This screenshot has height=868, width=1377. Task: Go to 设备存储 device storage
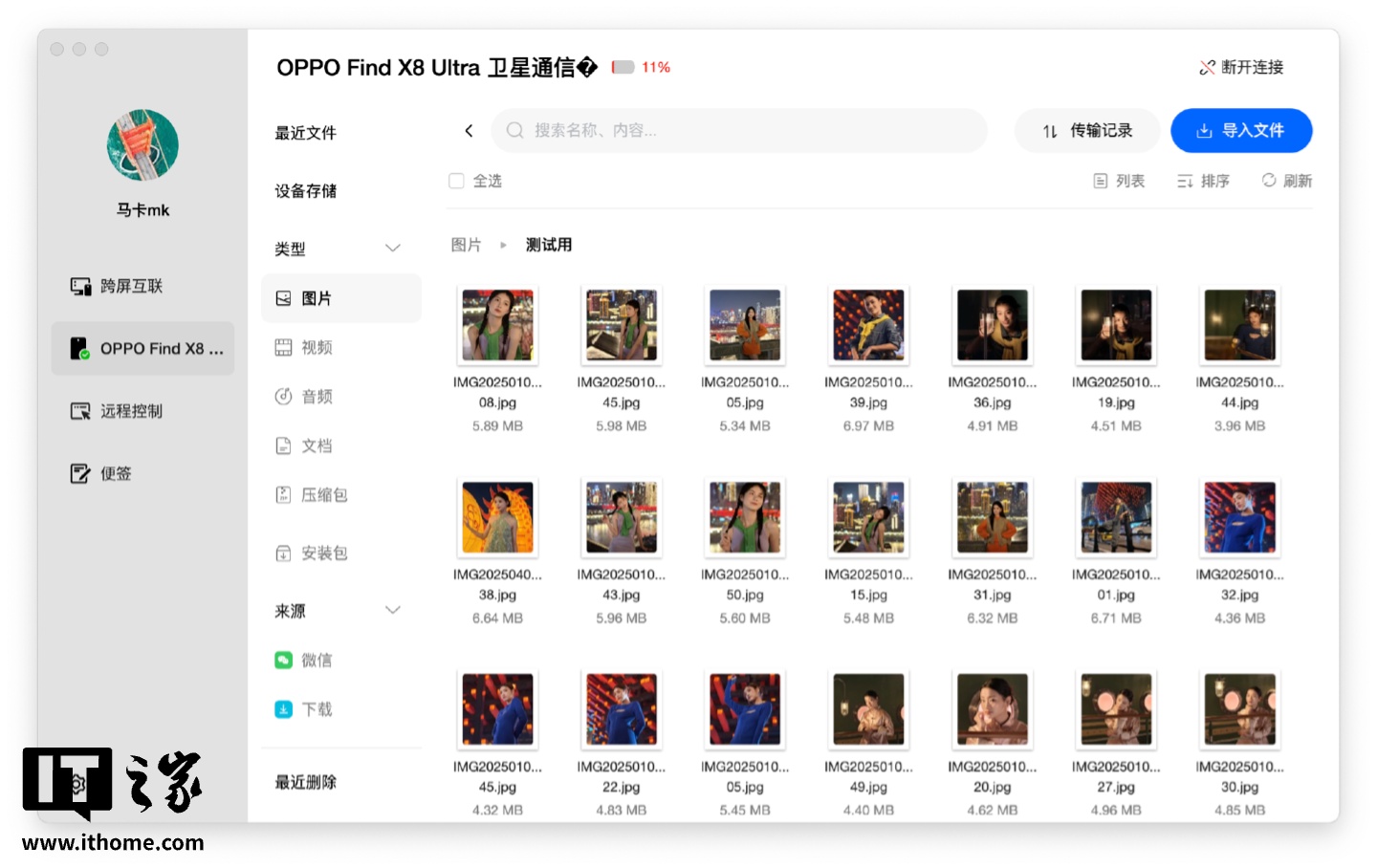(306, 191)
